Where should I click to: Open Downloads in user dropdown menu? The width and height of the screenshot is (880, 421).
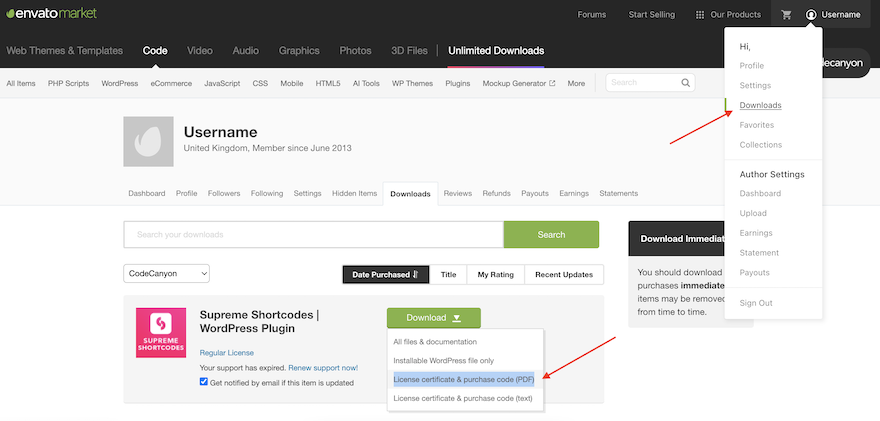tap(760, 105)
